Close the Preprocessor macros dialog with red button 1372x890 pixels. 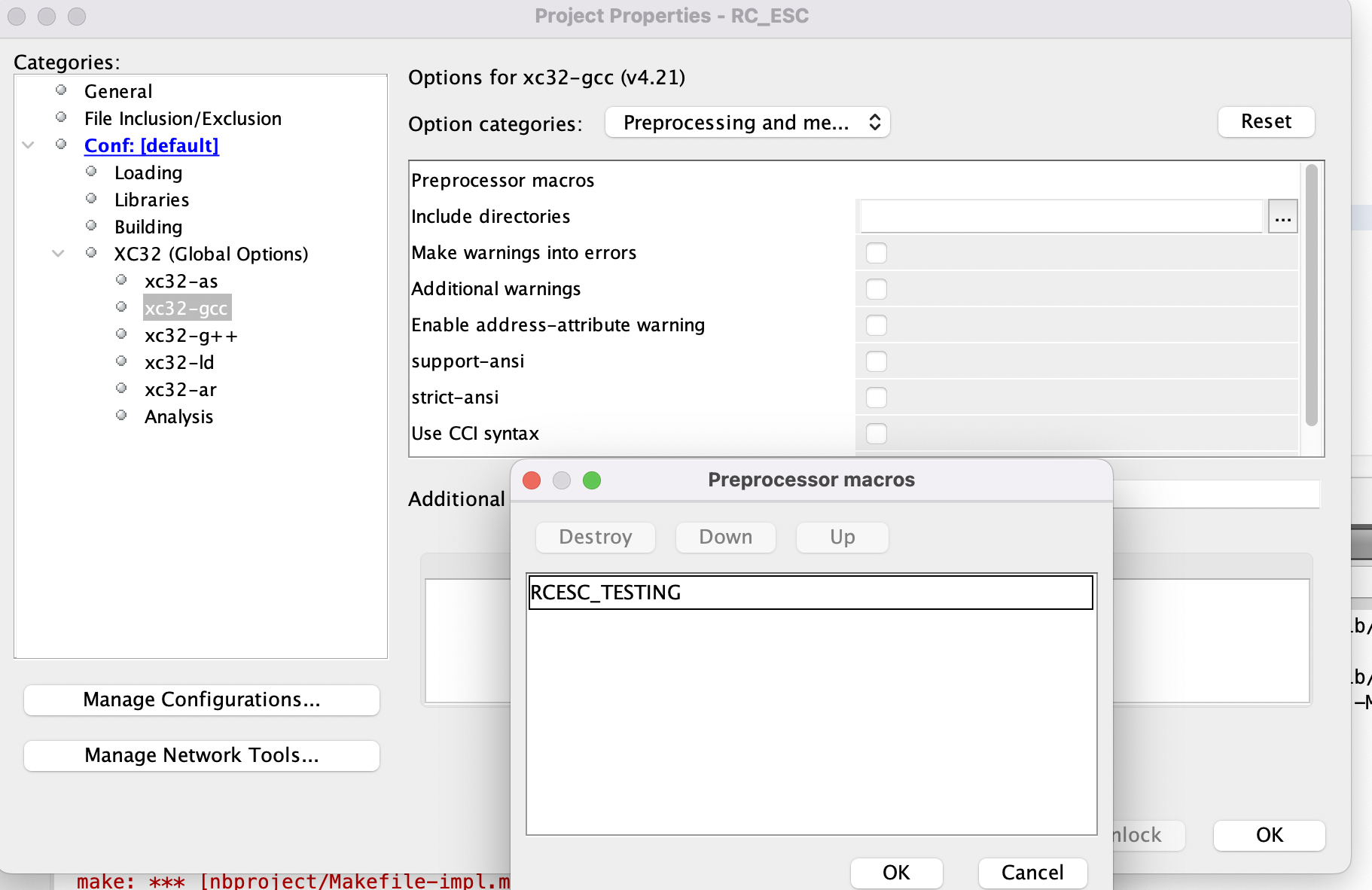[532, 480]
